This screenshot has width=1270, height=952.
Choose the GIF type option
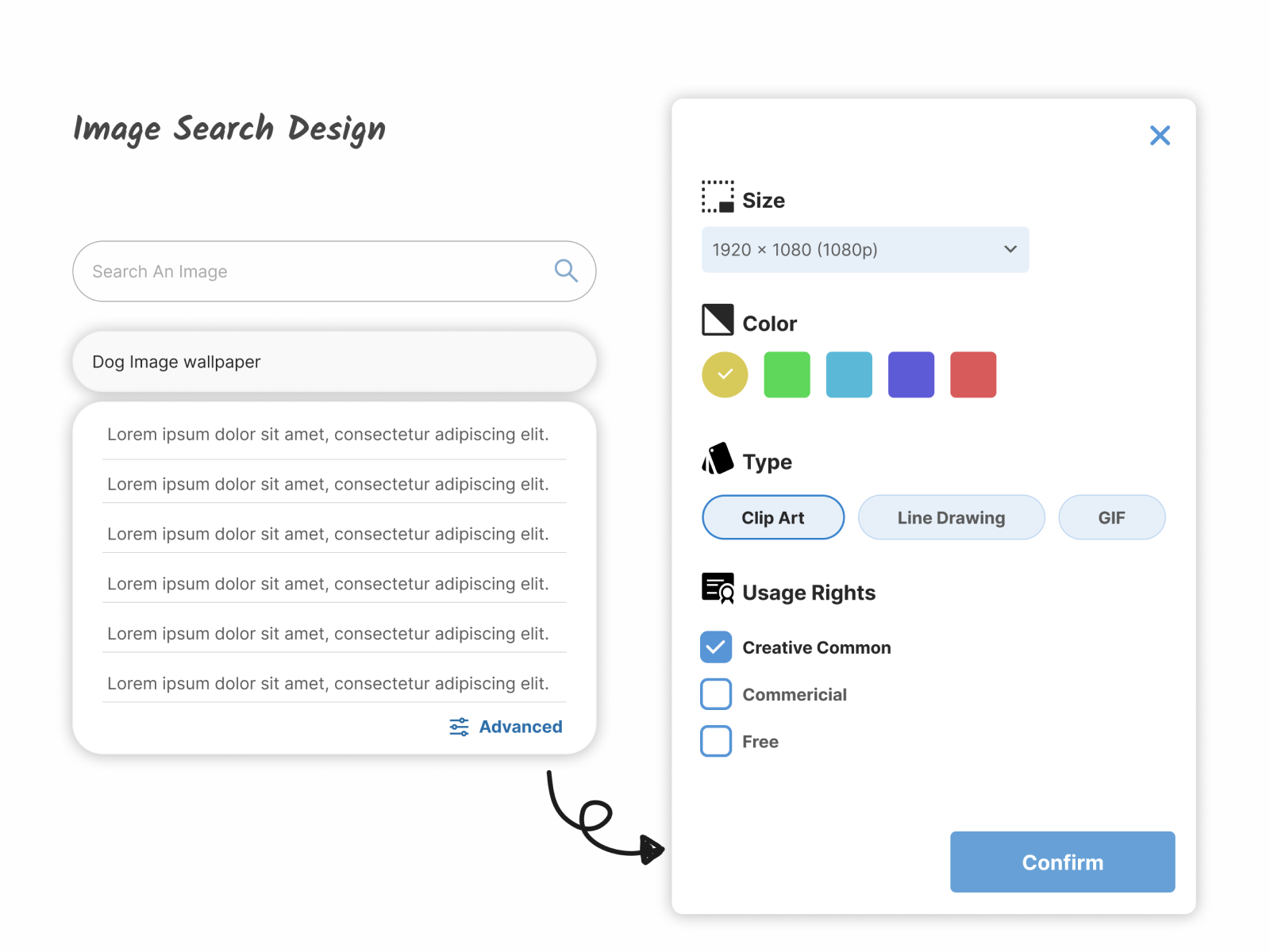[1111, 517]
